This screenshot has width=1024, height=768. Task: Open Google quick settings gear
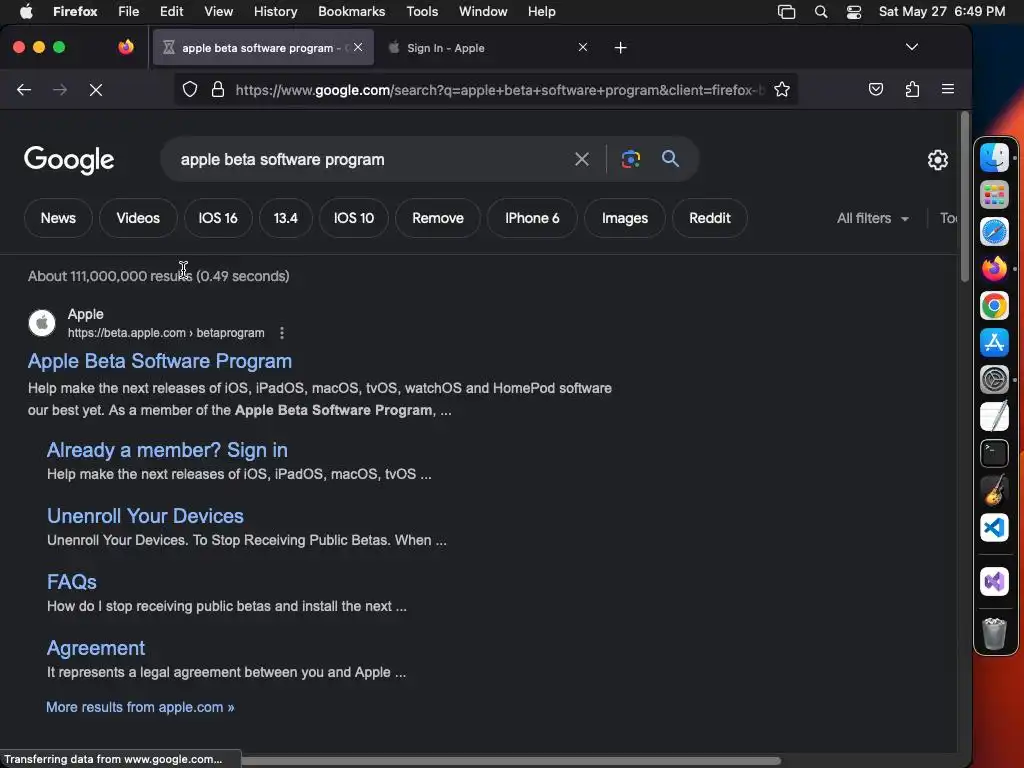938,160
